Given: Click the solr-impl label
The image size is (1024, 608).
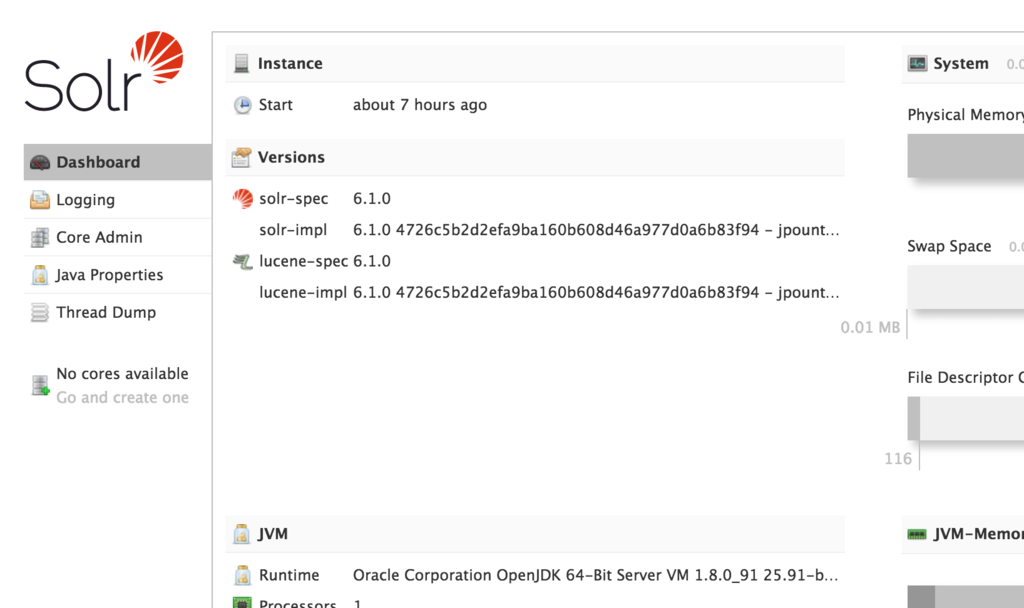Looking at the screenshot, I should 293,230.
